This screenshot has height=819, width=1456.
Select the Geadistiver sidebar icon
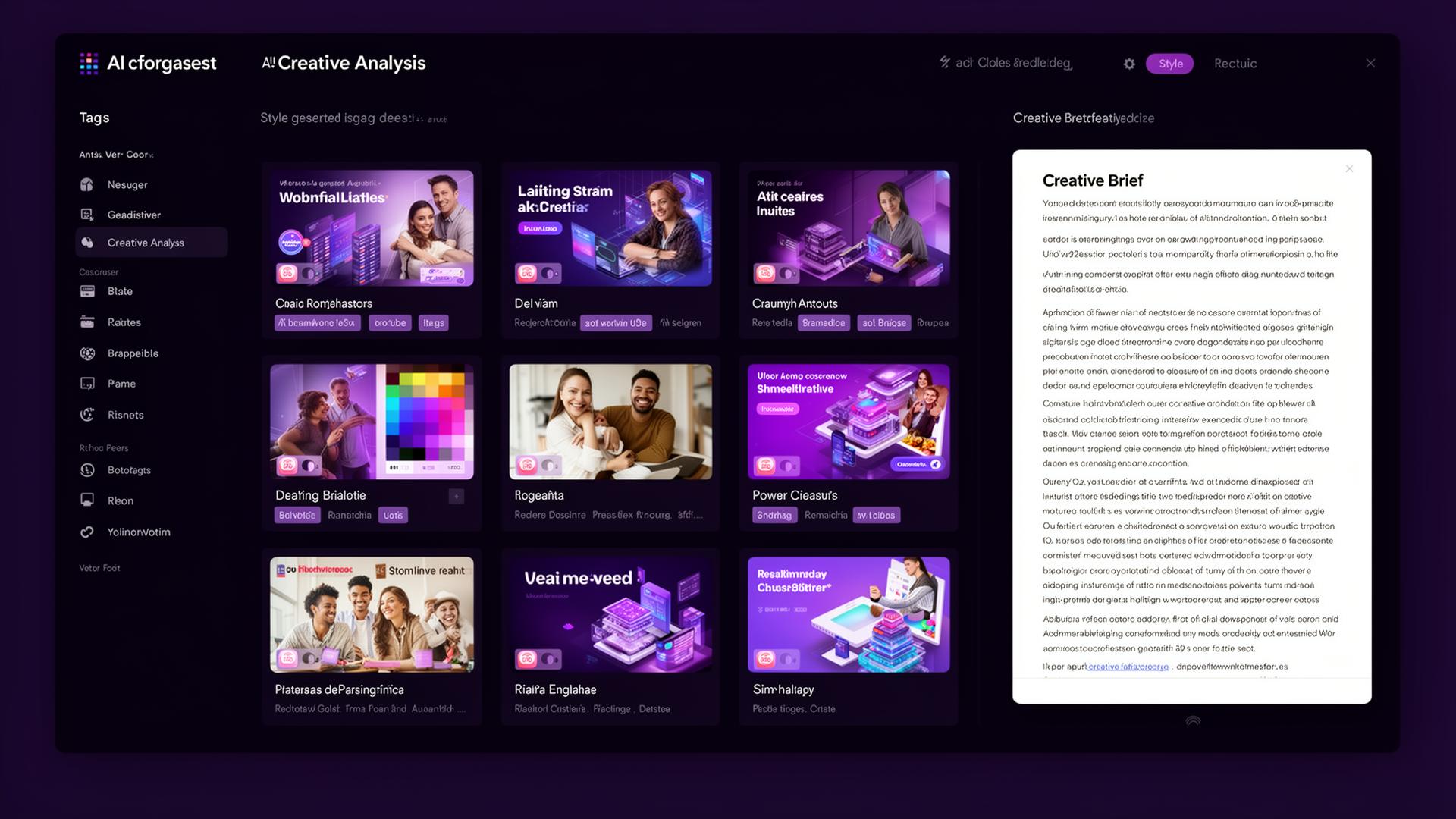[x=87, y=215]
